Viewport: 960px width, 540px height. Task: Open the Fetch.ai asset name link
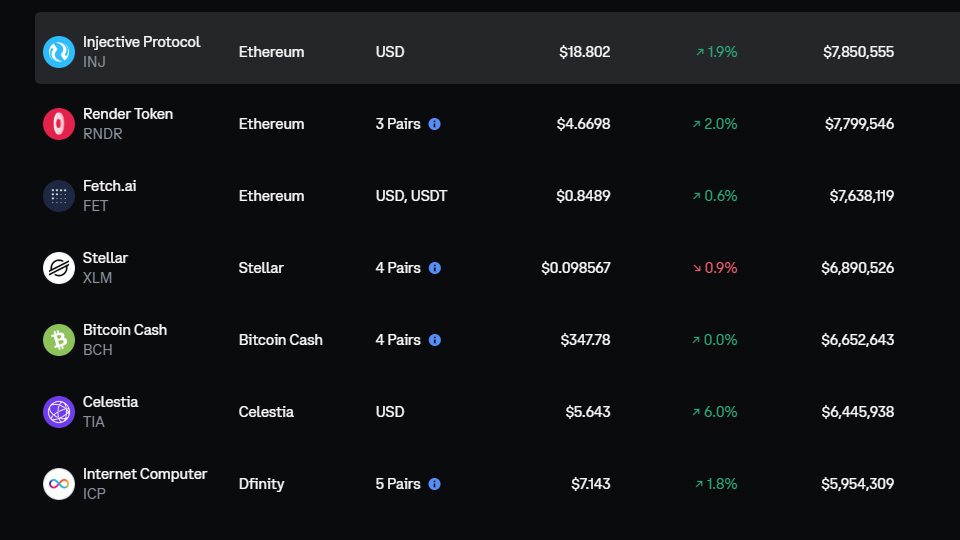[x=109, y=186]
